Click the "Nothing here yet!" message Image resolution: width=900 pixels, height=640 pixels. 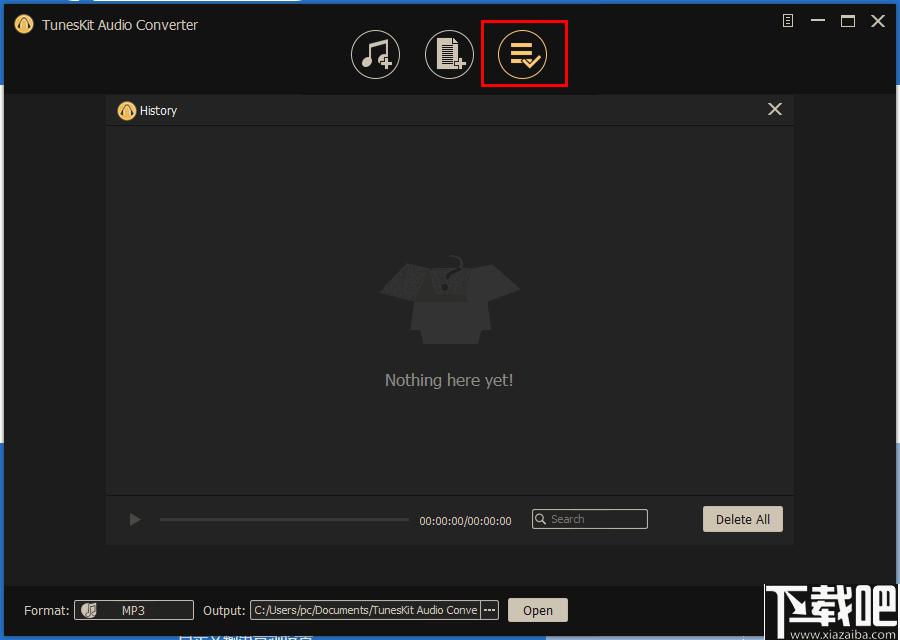click(449, 380)
